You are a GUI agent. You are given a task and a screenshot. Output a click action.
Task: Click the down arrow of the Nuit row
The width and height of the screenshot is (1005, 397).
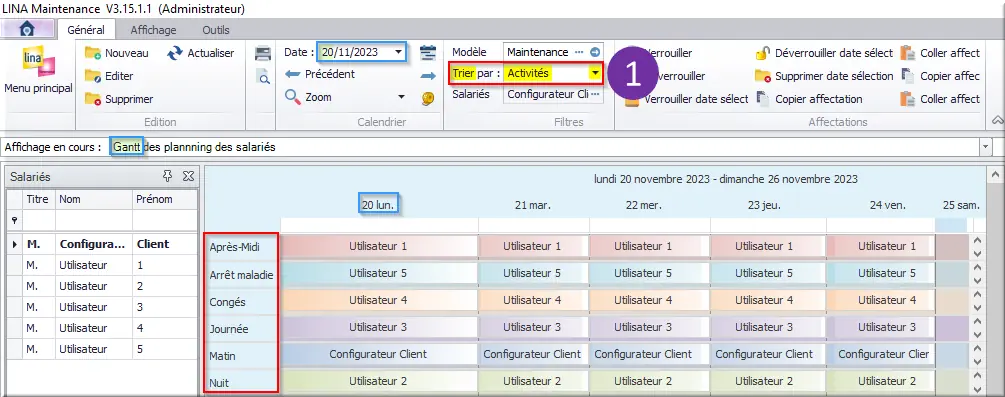tap(977, 389)
